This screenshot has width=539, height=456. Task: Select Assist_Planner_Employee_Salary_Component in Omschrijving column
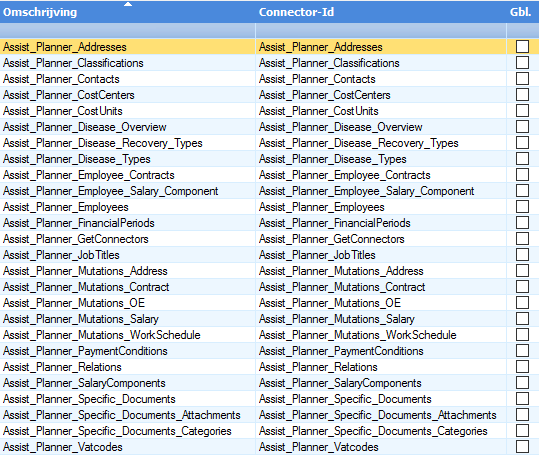[x=111, y=191]
